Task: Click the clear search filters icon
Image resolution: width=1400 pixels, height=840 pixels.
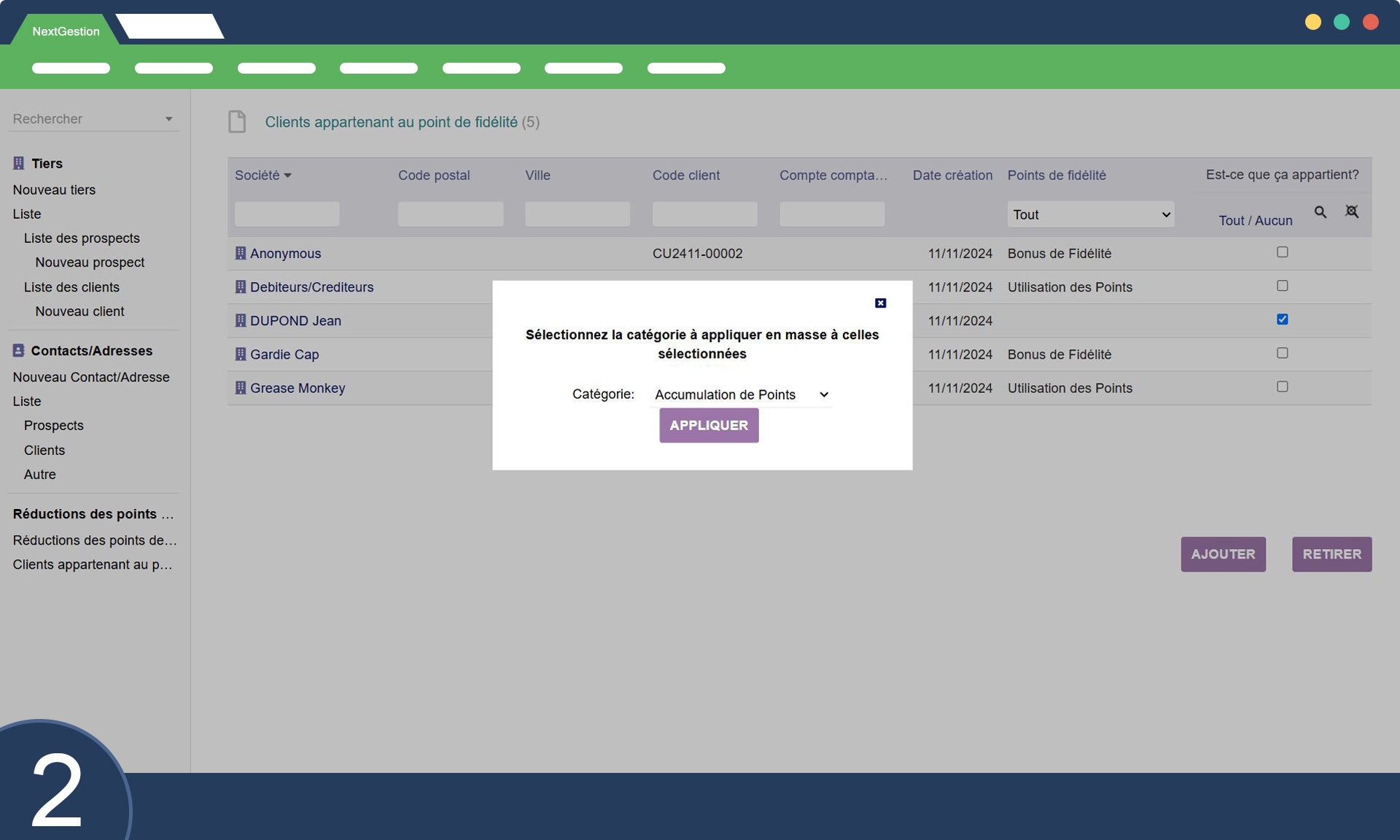Action: [x=1351, y=212]
